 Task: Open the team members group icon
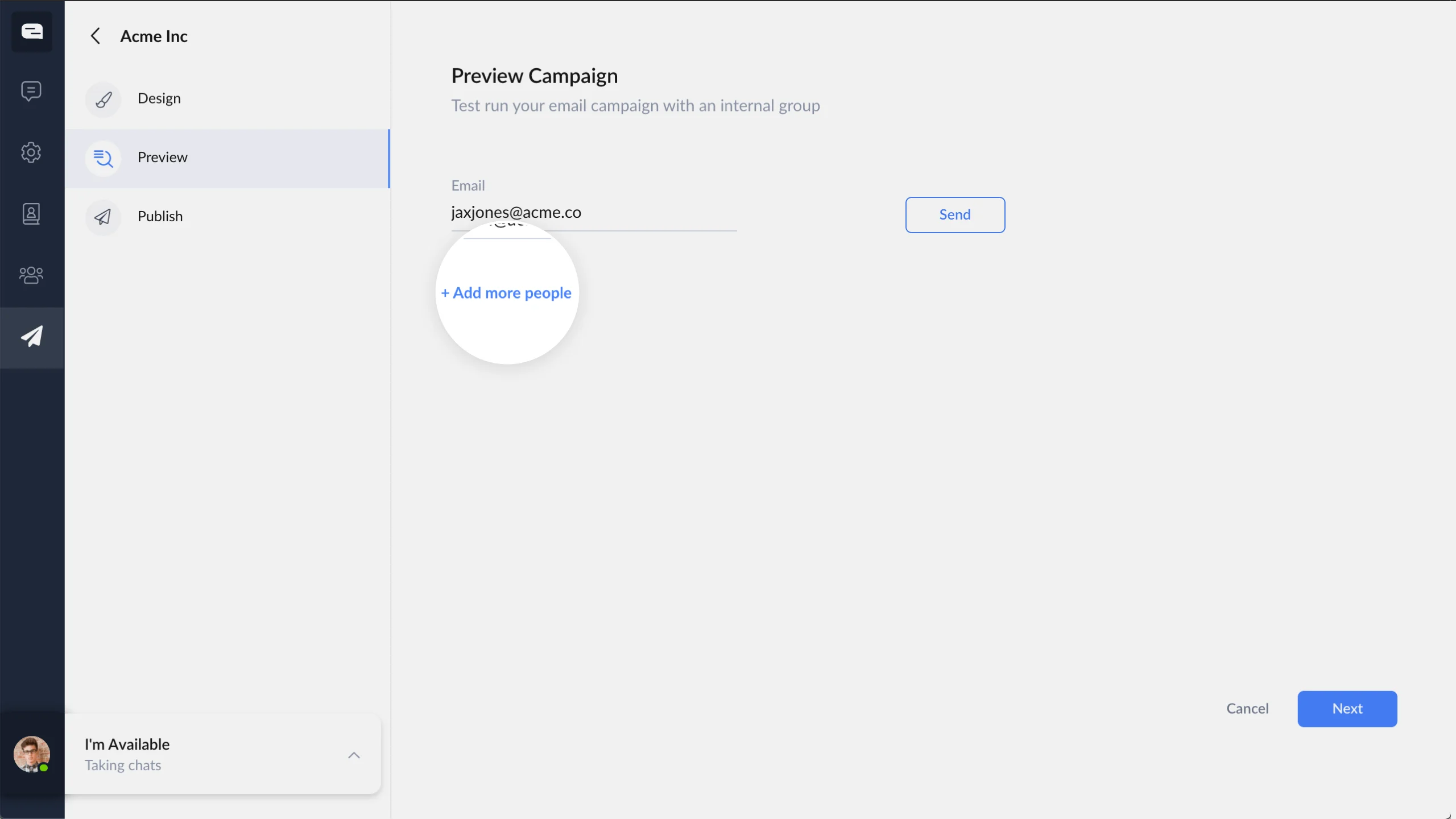(x=31, y=275)
